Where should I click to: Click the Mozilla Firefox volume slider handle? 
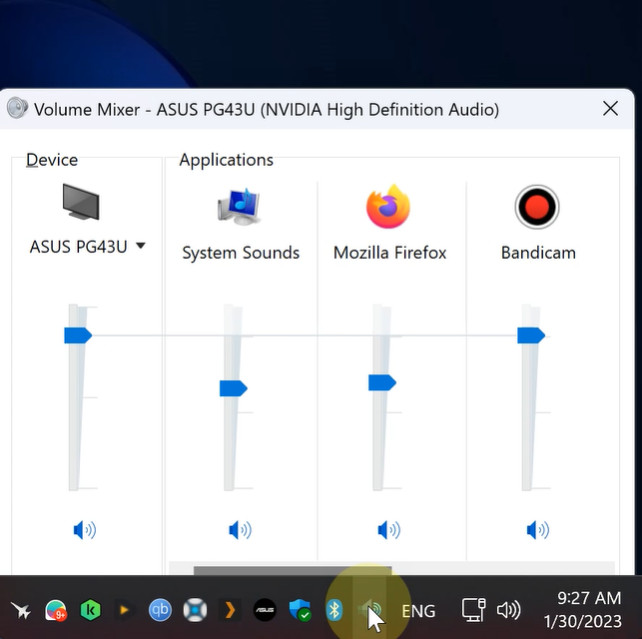pos(382,383)
